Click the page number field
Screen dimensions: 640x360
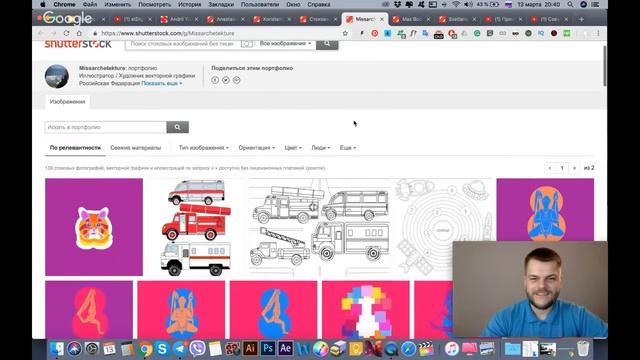562,168
